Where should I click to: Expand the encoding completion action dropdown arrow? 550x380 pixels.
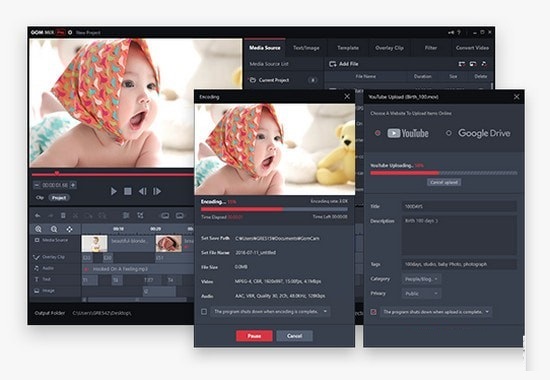(x=325, y=312)
